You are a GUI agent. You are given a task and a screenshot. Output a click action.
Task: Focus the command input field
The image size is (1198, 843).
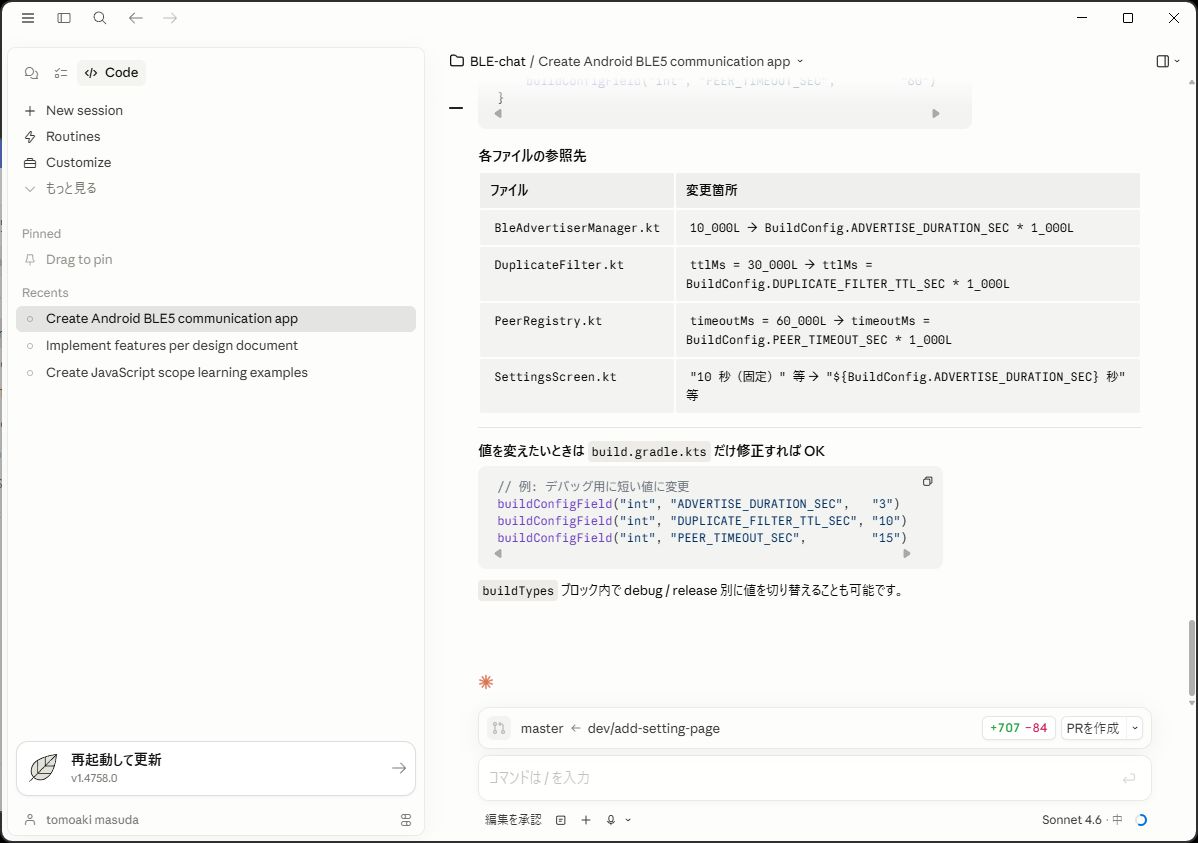(800, 778)
